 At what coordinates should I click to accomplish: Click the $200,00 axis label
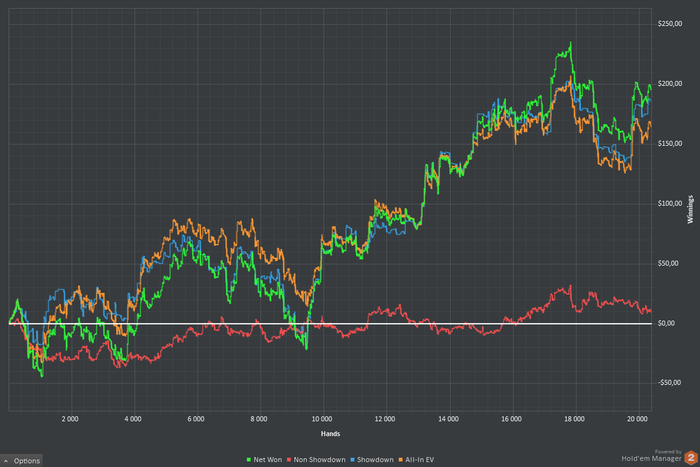tap(670, 83)
